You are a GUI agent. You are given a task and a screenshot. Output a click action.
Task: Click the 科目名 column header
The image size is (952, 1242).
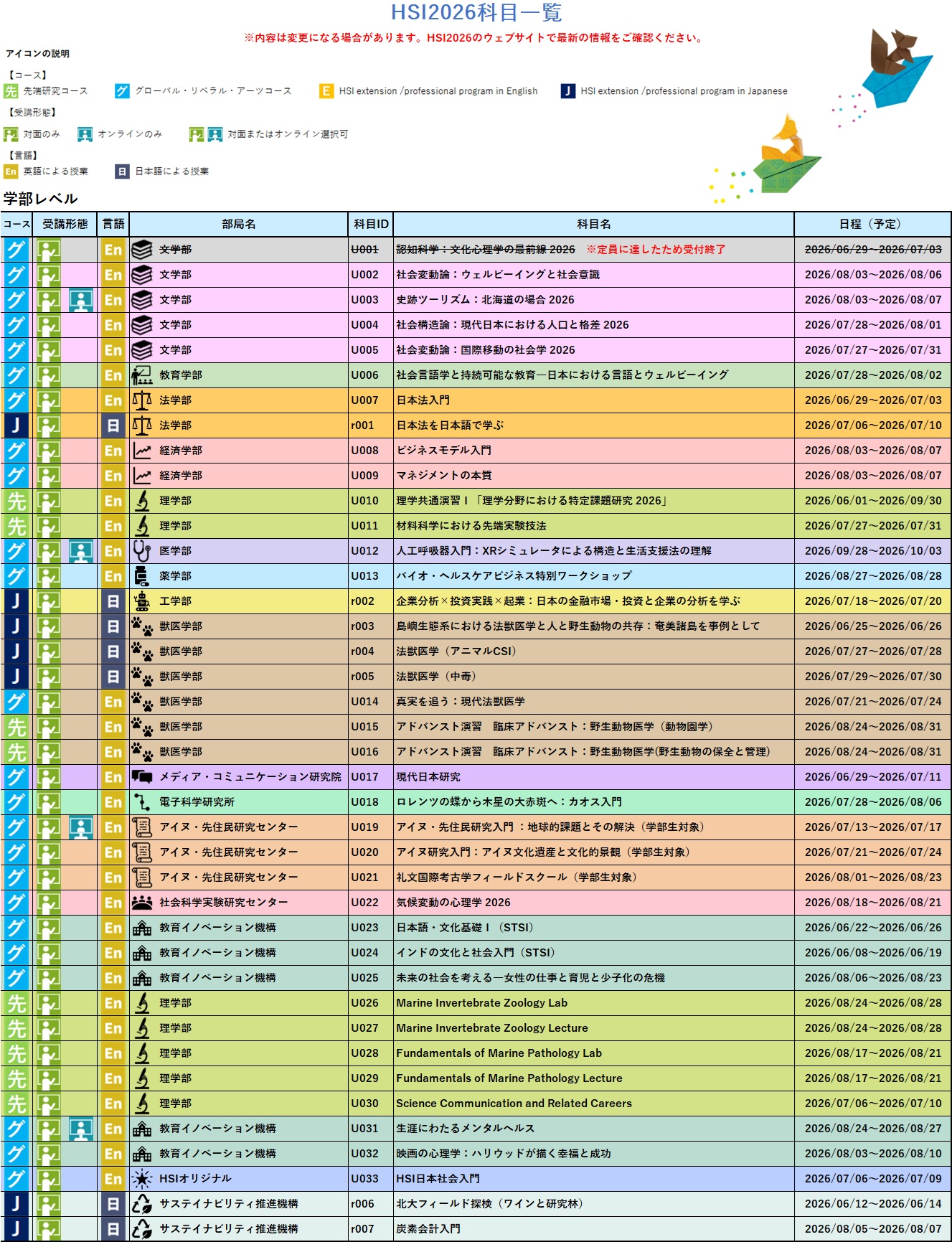[x=594, y=225]
